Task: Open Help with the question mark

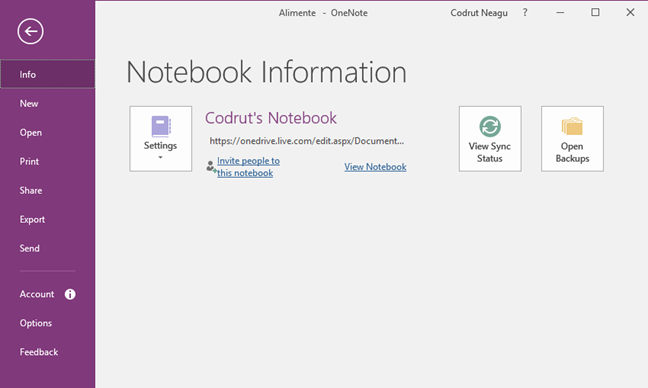Action: 525,13
